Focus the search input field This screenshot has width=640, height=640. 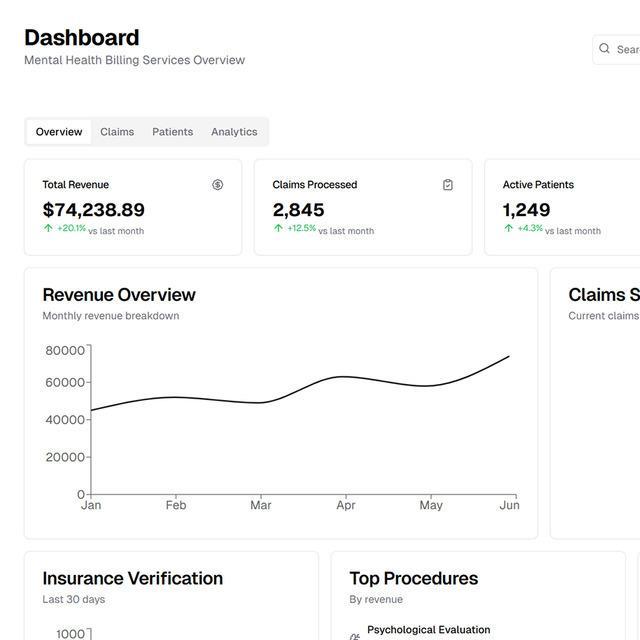pyautogui.click(x=626, y=49)
